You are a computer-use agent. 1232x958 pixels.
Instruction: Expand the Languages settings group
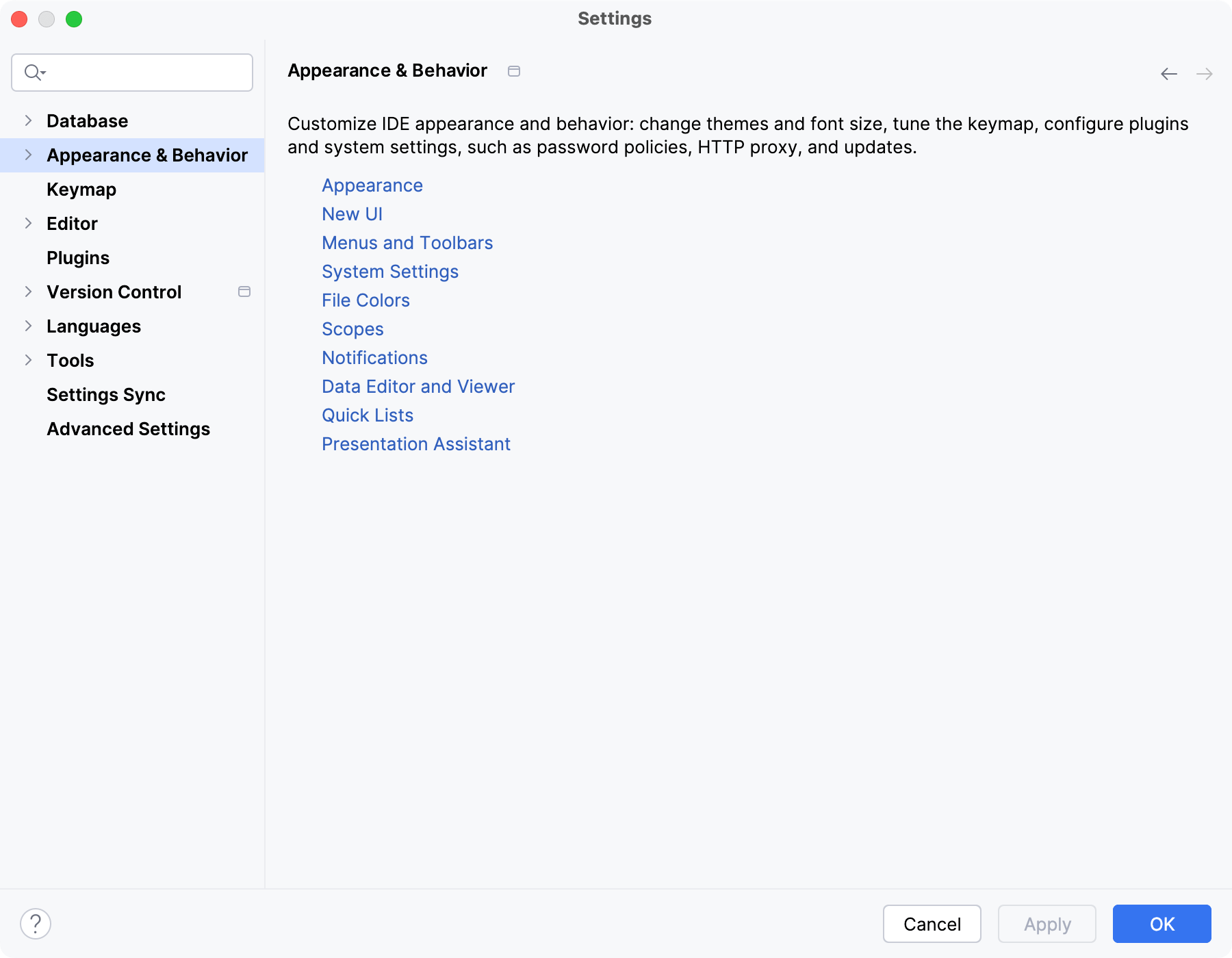click(x=28, y=326)
